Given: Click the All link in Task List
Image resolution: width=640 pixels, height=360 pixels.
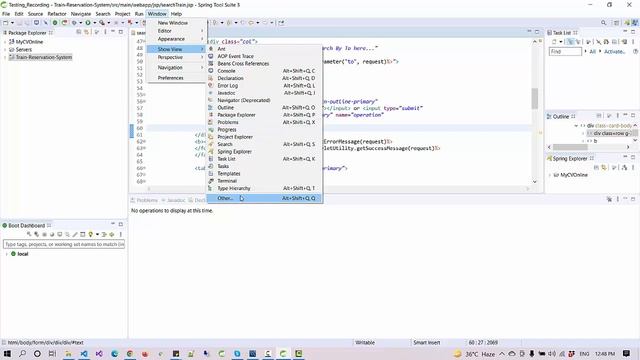Looking at the screenshot, I should click(593, 52).
